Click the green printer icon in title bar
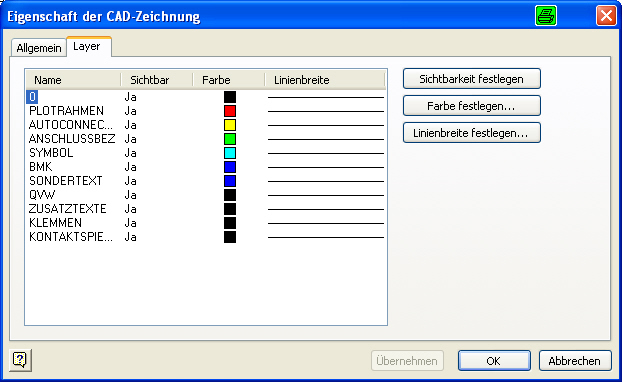 click(x=545, y=16)
